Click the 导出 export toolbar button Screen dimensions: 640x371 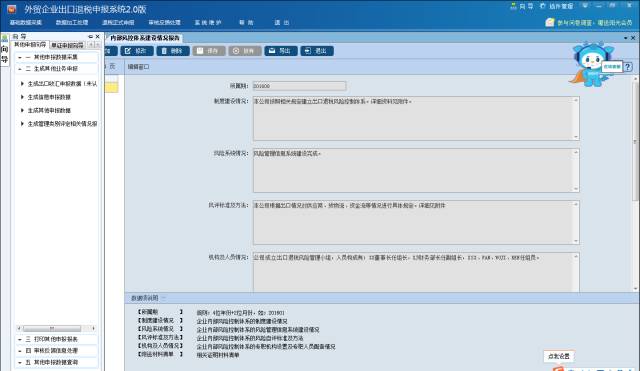click(x=281, y=51)
